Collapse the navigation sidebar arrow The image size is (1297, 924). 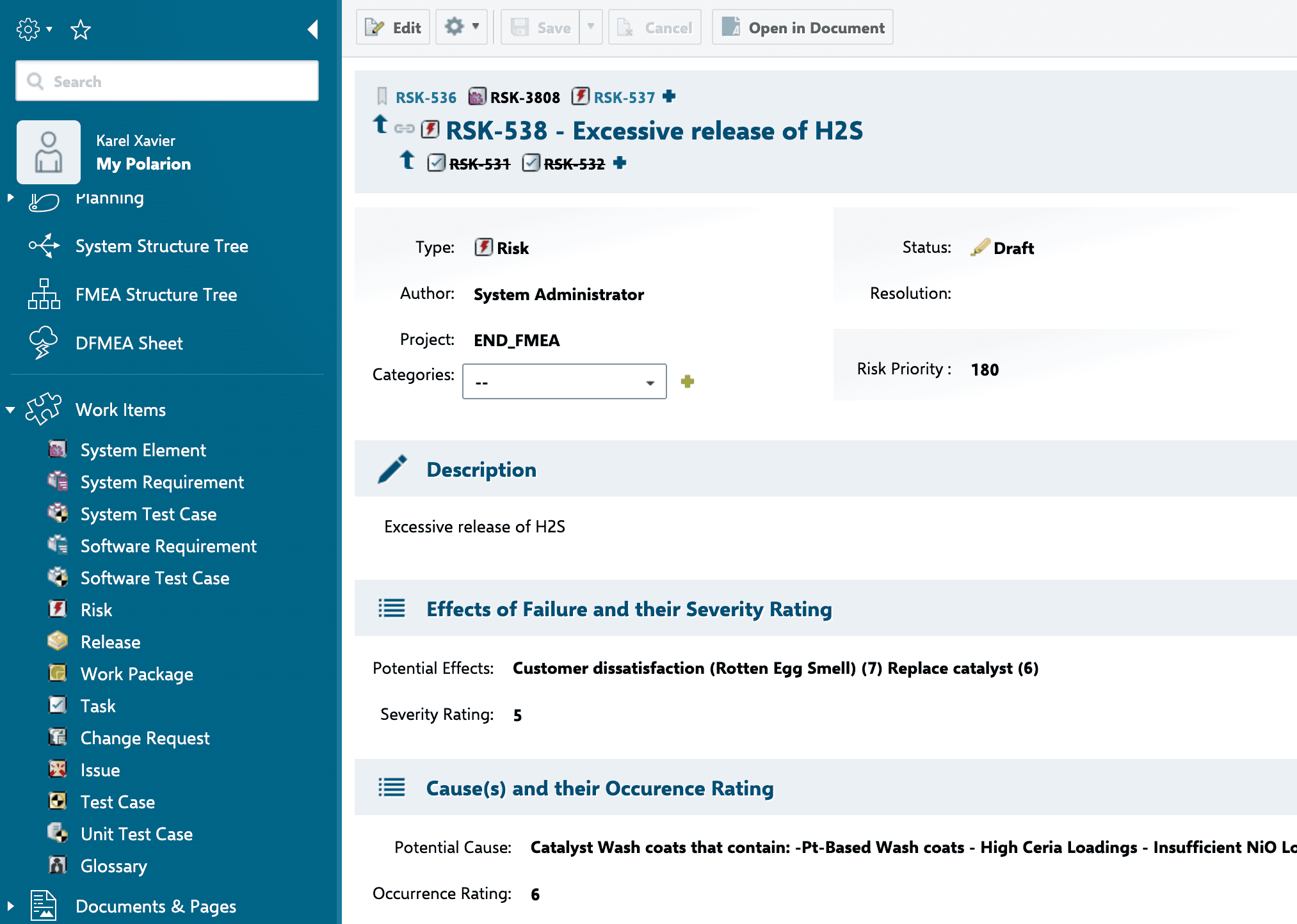point(312,29)
